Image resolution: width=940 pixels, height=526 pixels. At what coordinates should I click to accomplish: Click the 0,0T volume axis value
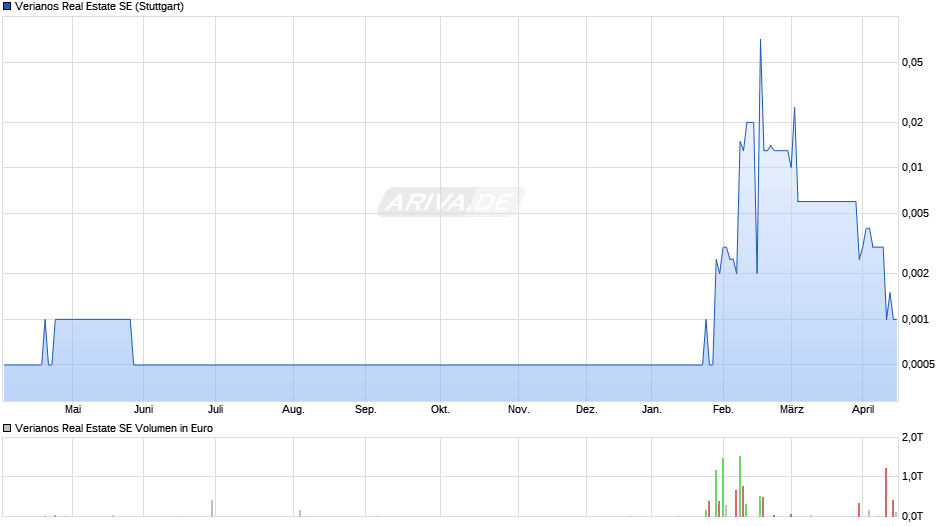click(x=912, y=516)
